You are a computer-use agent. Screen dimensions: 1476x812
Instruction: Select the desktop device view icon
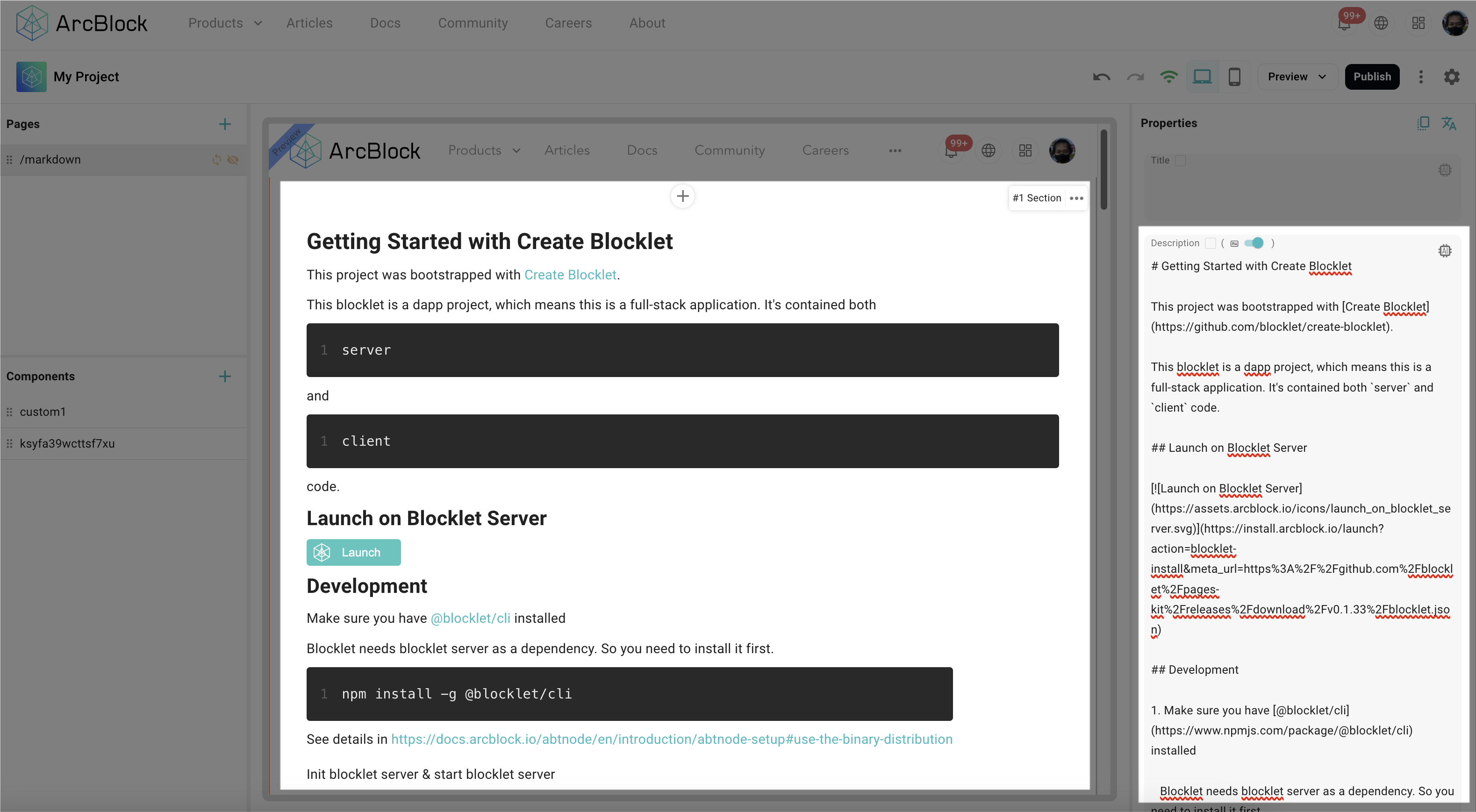(1202, 77)
